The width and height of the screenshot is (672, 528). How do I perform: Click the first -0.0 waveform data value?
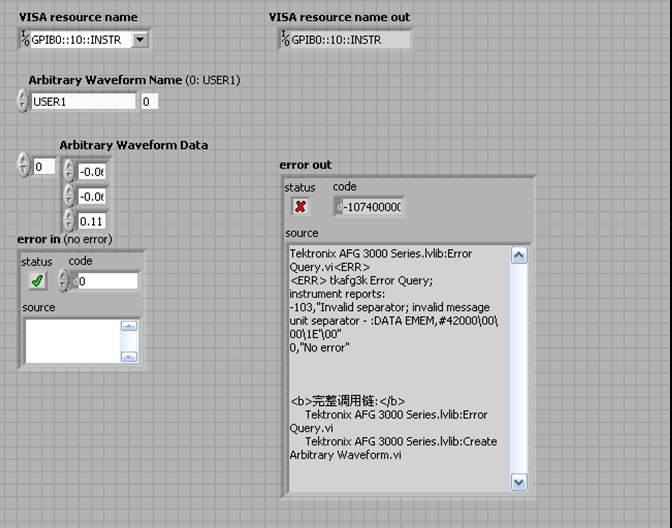(x=92, y=172)
